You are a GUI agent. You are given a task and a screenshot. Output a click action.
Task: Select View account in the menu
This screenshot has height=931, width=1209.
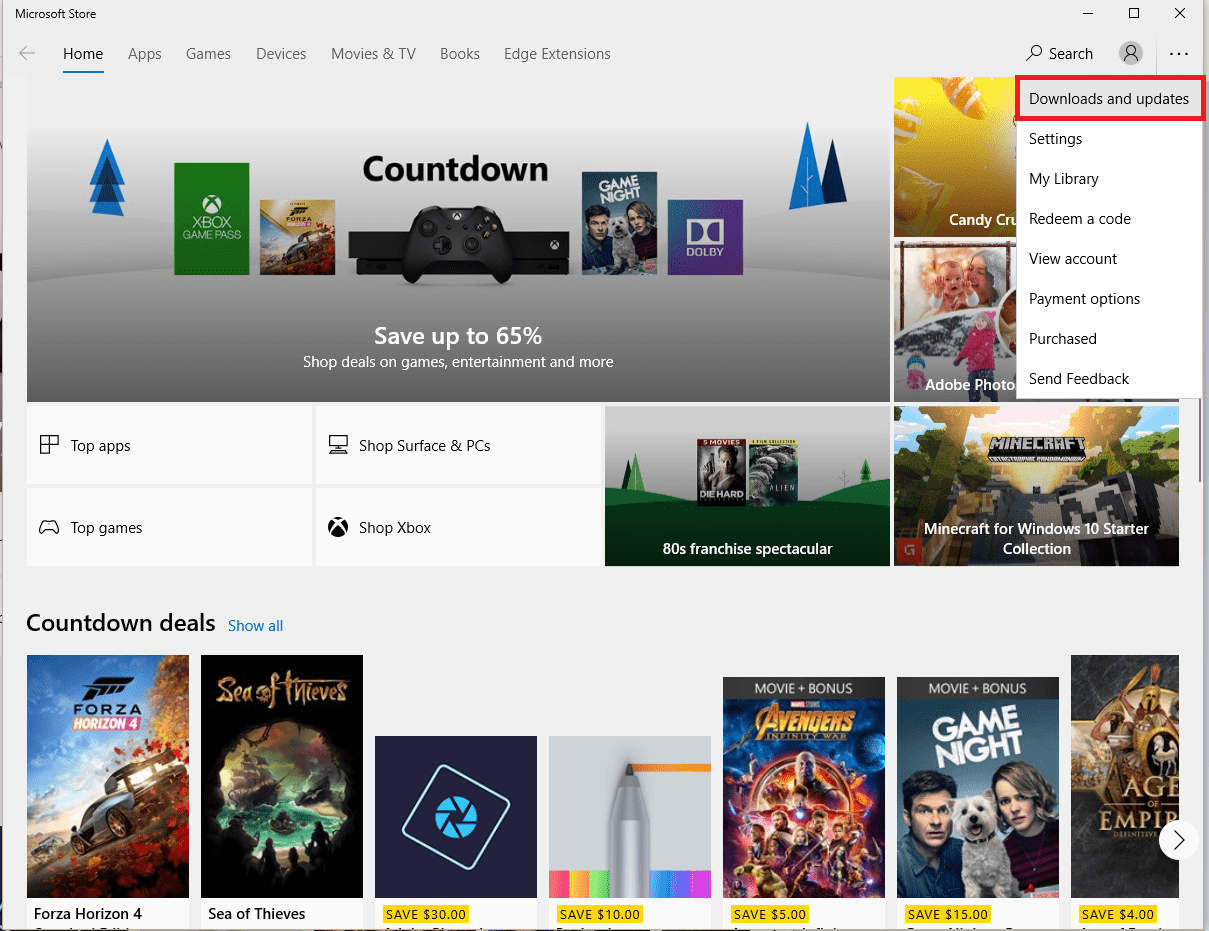tap(1109, 259)
